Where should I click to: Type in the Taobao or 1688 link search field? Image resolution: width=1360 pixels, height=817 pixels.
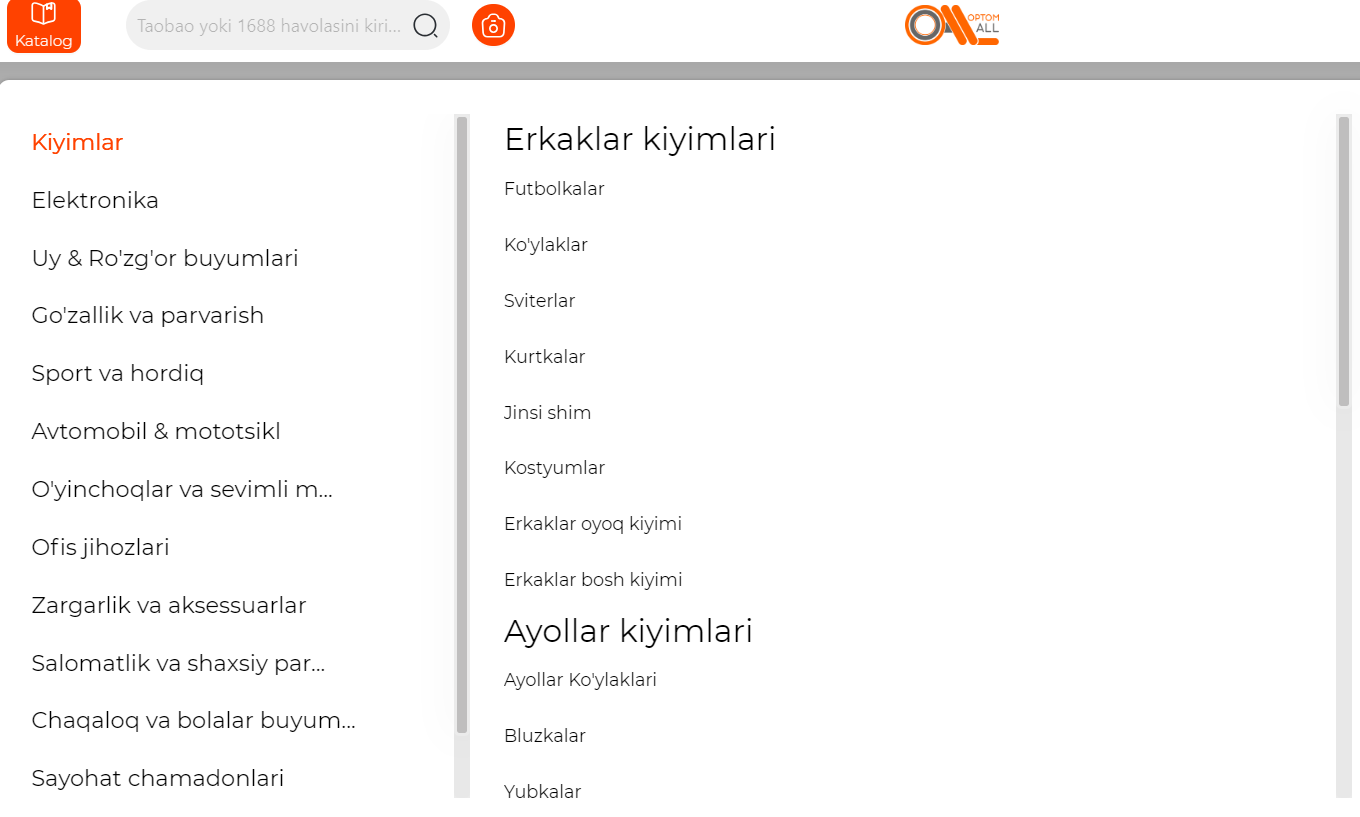point(268,26)
